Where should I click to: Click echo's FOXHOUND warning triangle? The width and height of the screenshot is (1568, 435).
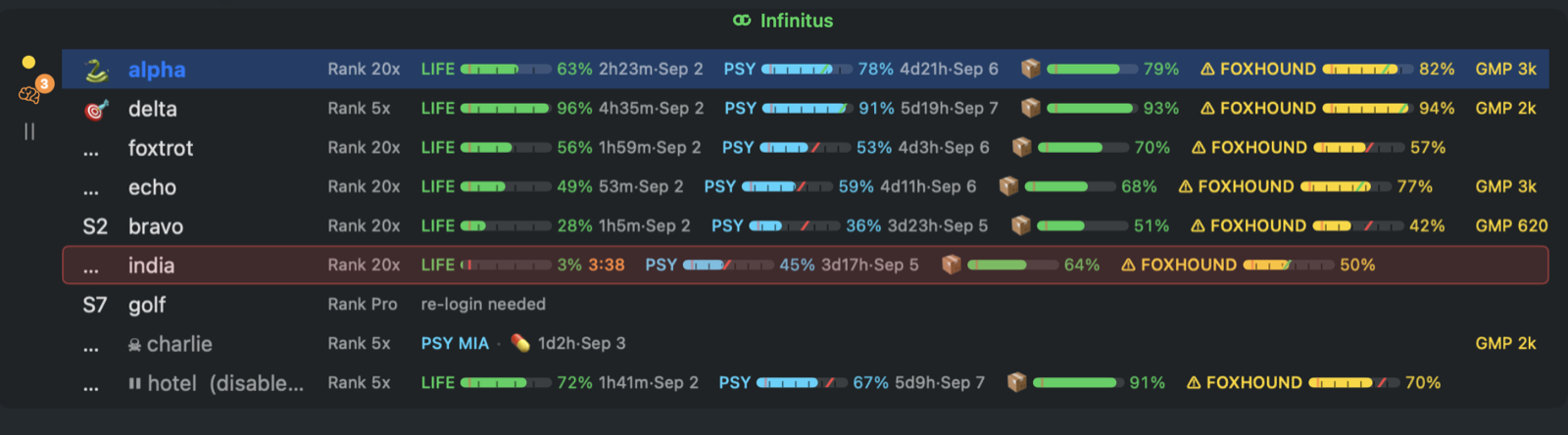pos(1185,187)
